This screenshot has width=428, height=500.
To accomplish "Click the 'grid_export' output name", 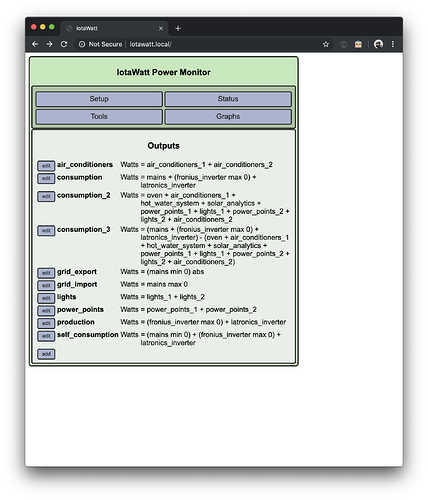I will tap(77, 272).
